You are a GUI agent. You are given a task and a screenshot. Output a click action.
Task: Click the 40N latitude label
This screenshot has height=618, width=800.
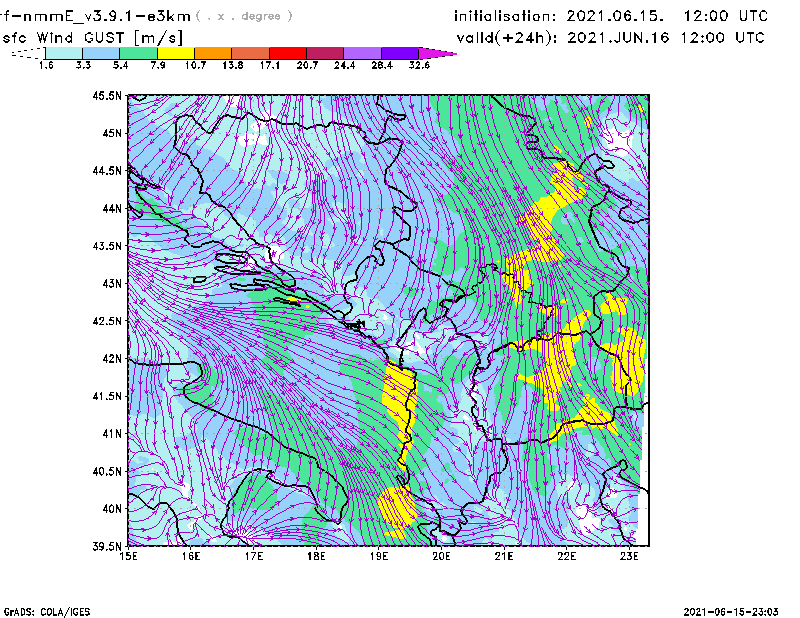(x=112, y=509)
